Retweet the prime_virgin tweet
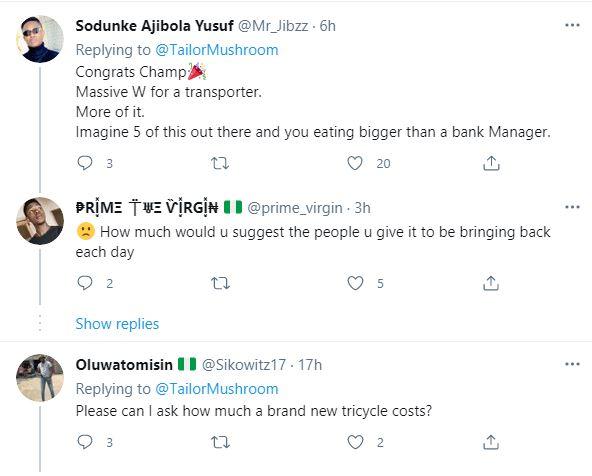Screen dimensions: 592x476 click(220, 283)
